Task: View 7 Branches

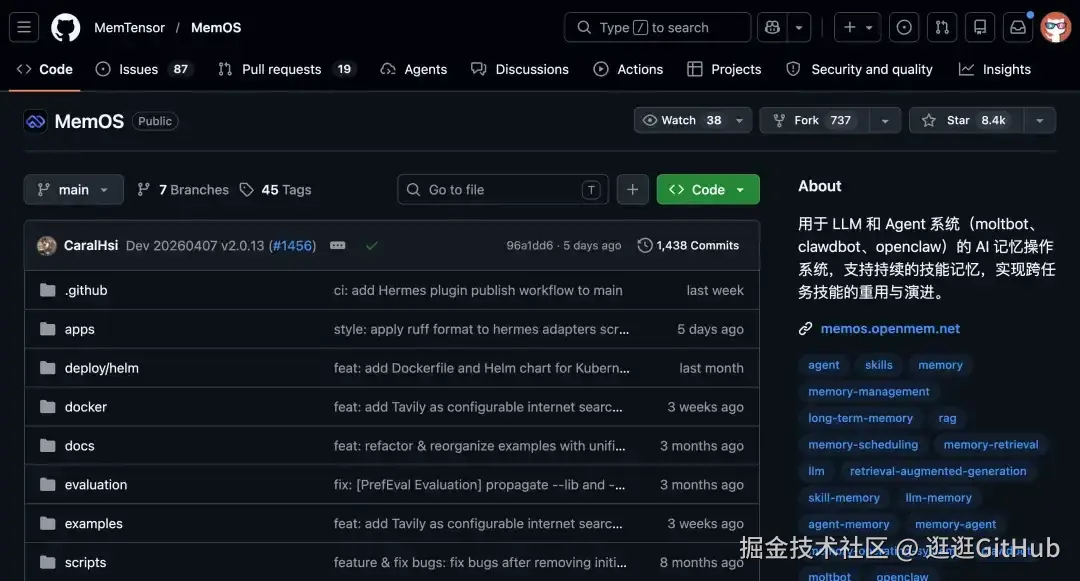Action: click(x=183, y=189)
